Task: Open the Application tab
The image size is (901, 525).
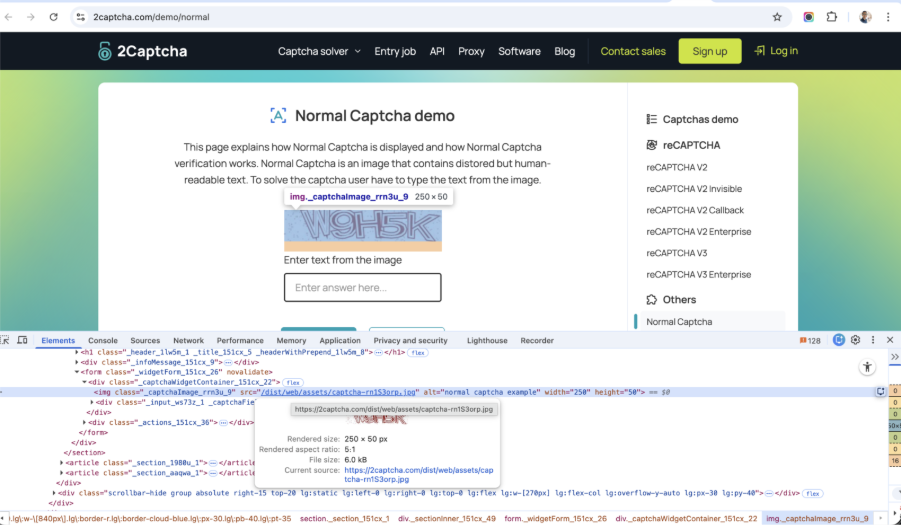Action: (x=340, y=341)
